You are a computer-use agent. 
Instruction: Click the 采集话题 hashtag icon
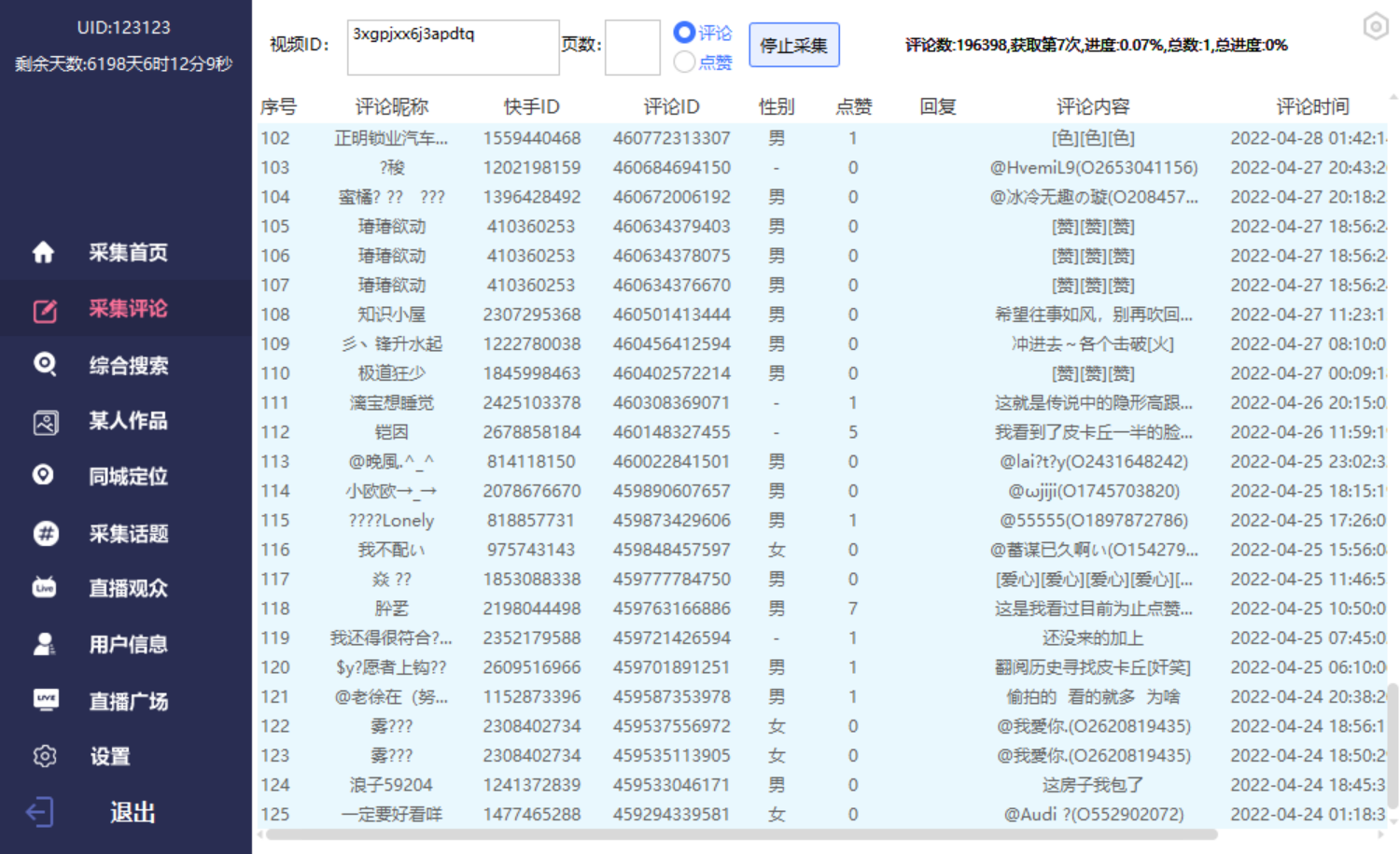tap(44, 533)
